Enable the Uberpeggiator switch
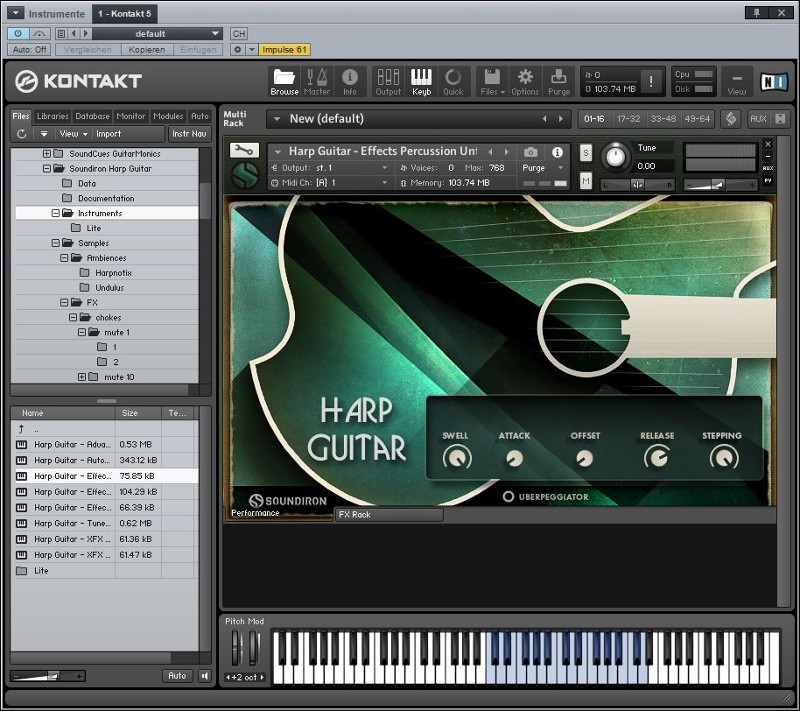 (508, 496)
